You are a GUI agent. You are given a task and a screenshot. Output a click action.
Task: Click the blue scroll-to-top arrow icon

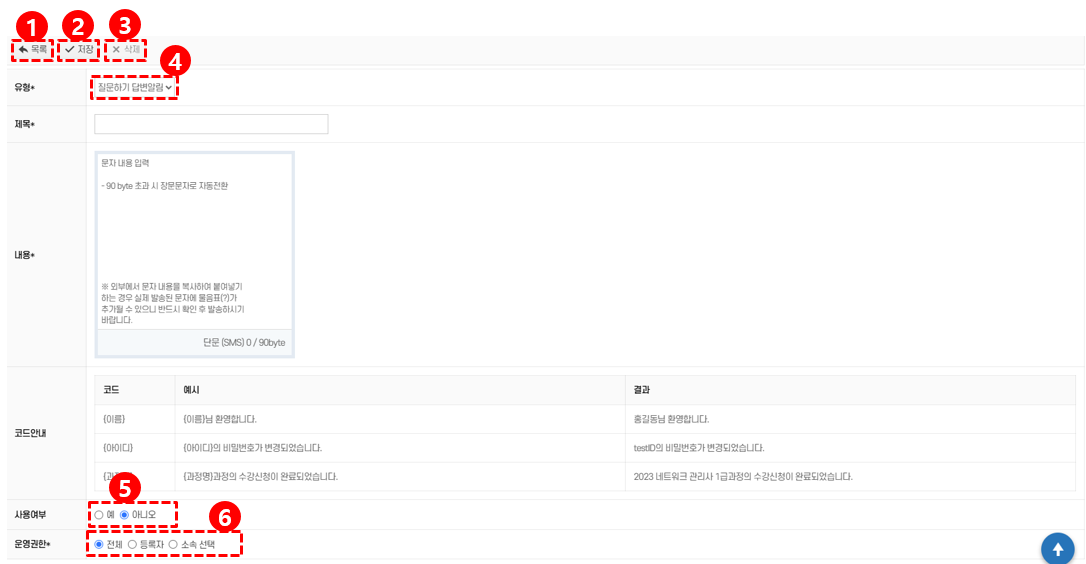pyautogui.click(x=1057, y=549)
